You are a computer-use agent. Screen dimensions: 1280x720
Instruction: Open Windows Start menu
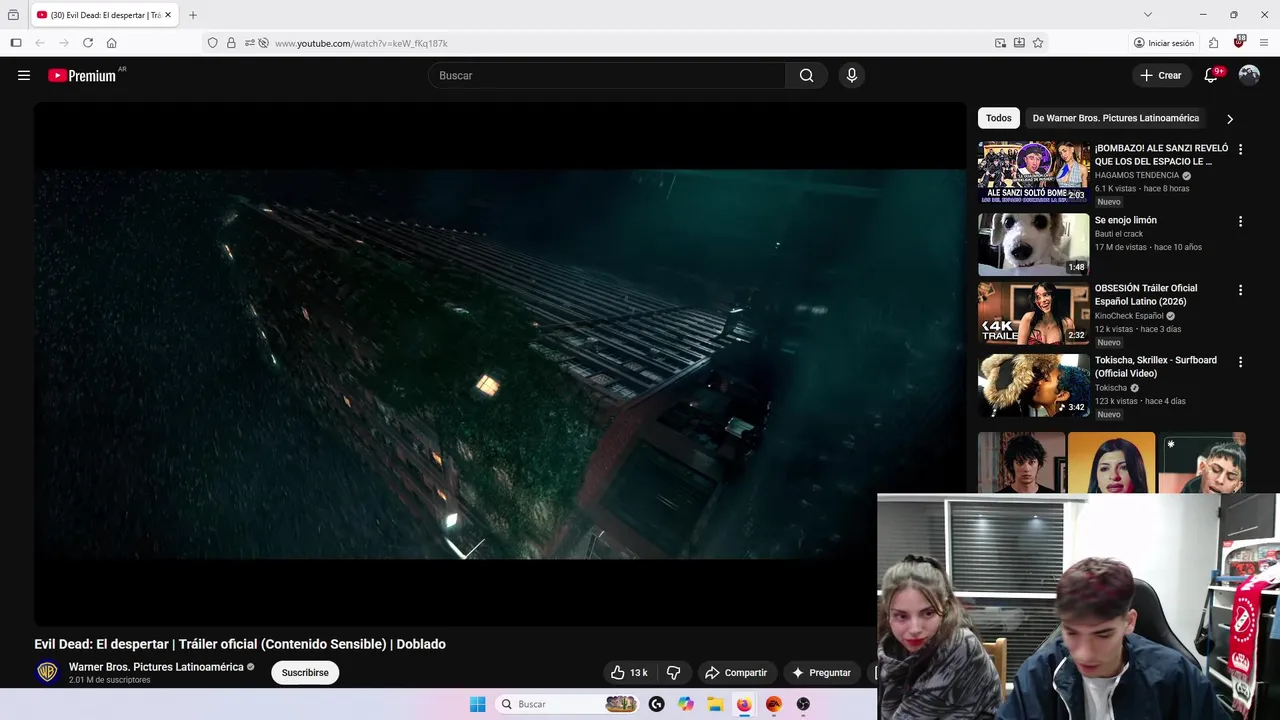(x=478, y=704)
